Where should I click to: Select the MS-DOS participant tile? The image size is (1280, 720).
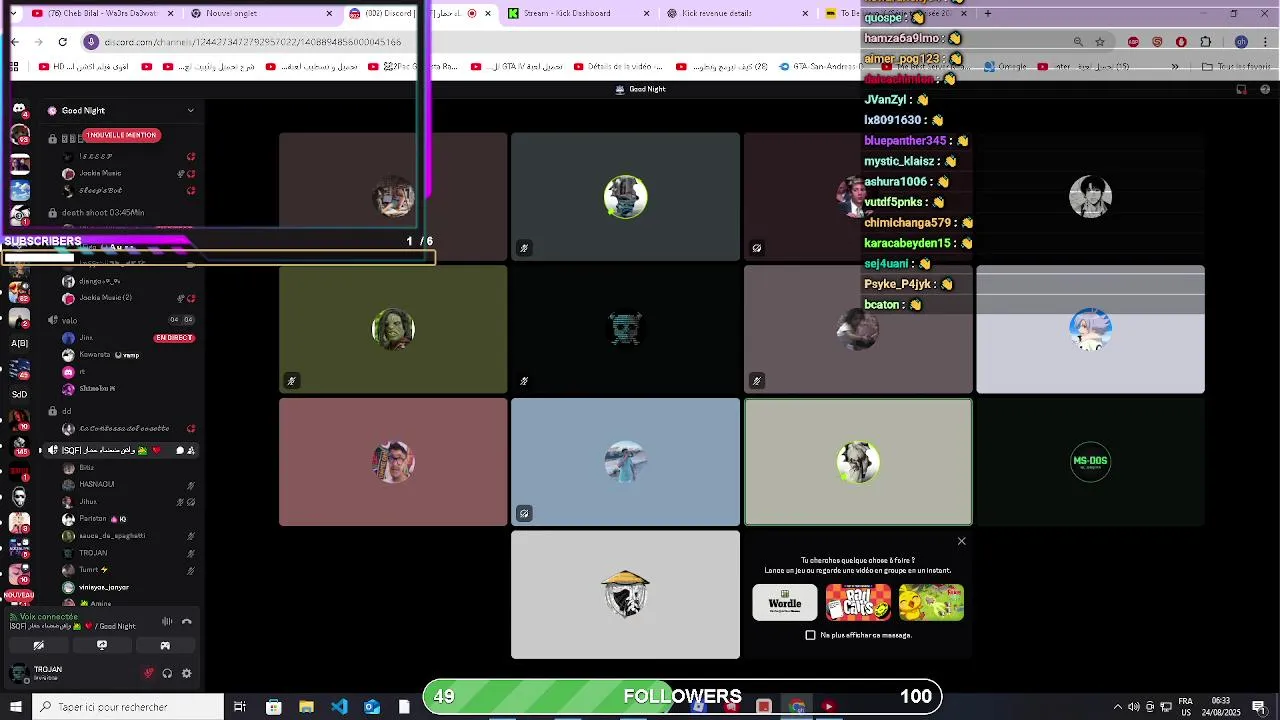(x=1091, y=462)
